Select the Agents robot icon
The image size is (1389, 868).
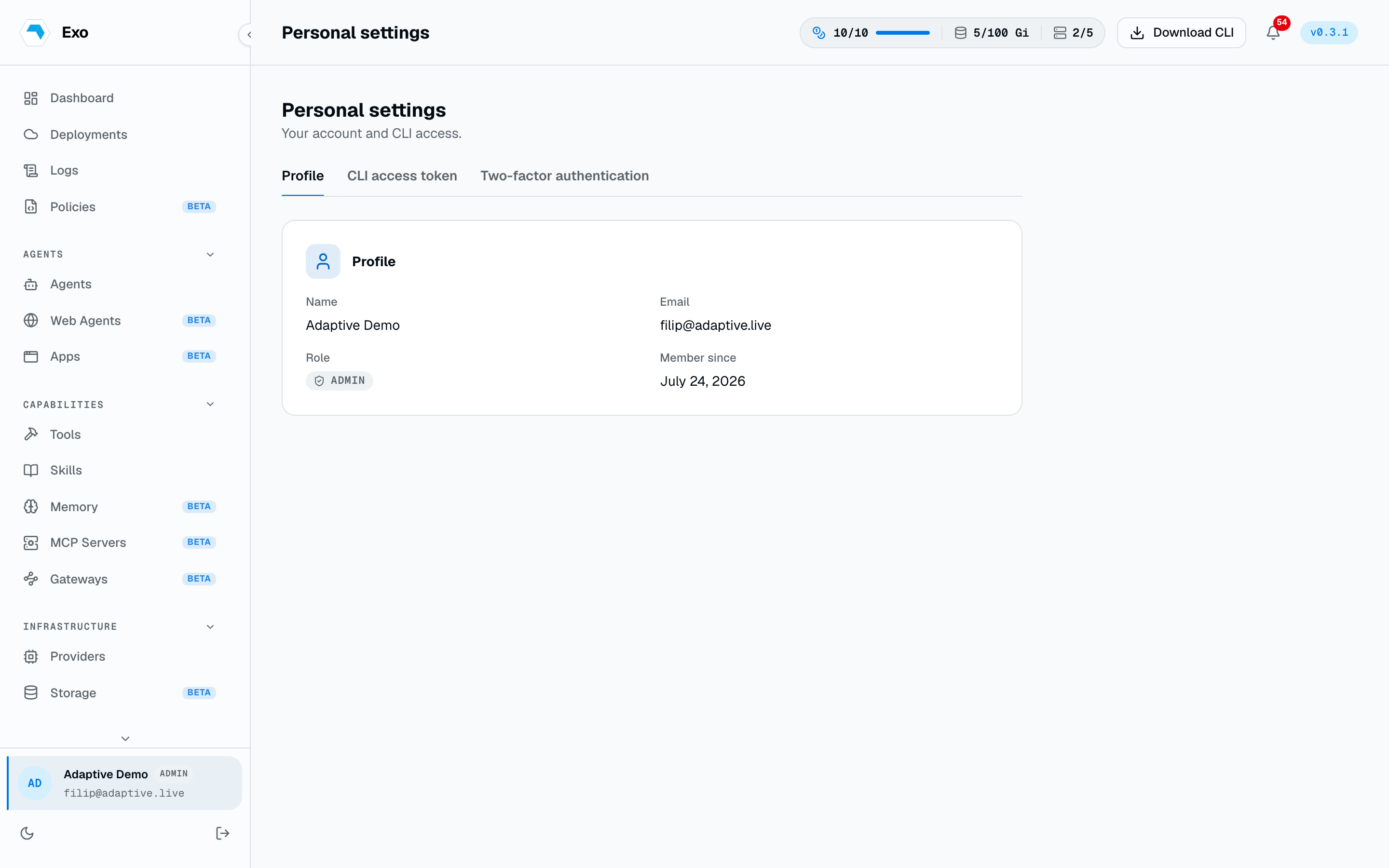pyautogui.click(x=31, y=284)
